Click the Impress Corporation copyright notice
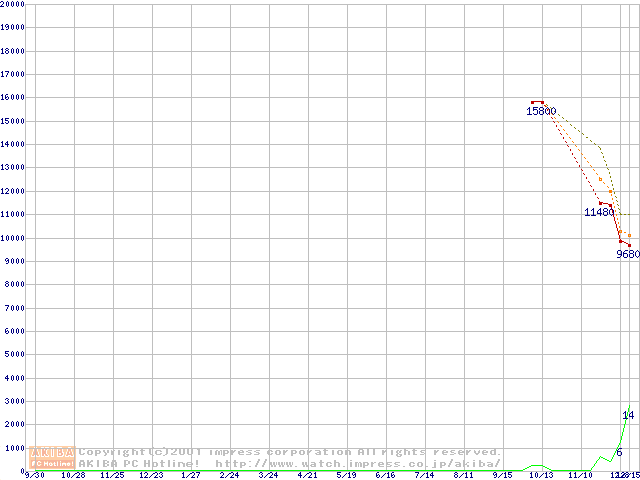This screenshot has height=480, width=640. pos(290,451)
